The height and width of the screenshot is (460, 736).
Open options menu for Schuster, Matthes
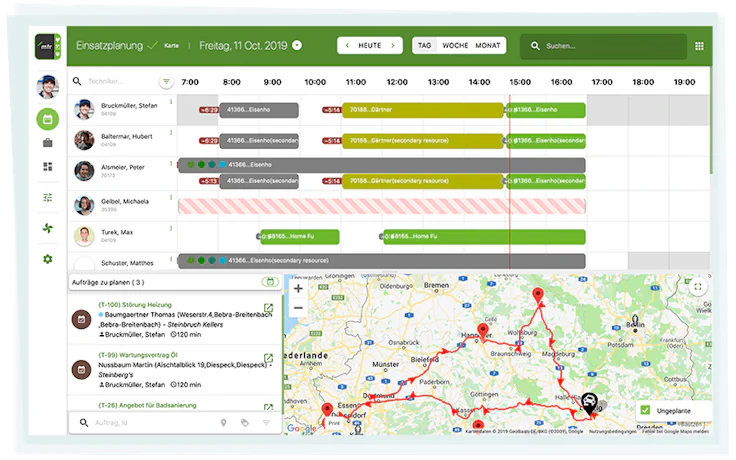tap(171, 260)
